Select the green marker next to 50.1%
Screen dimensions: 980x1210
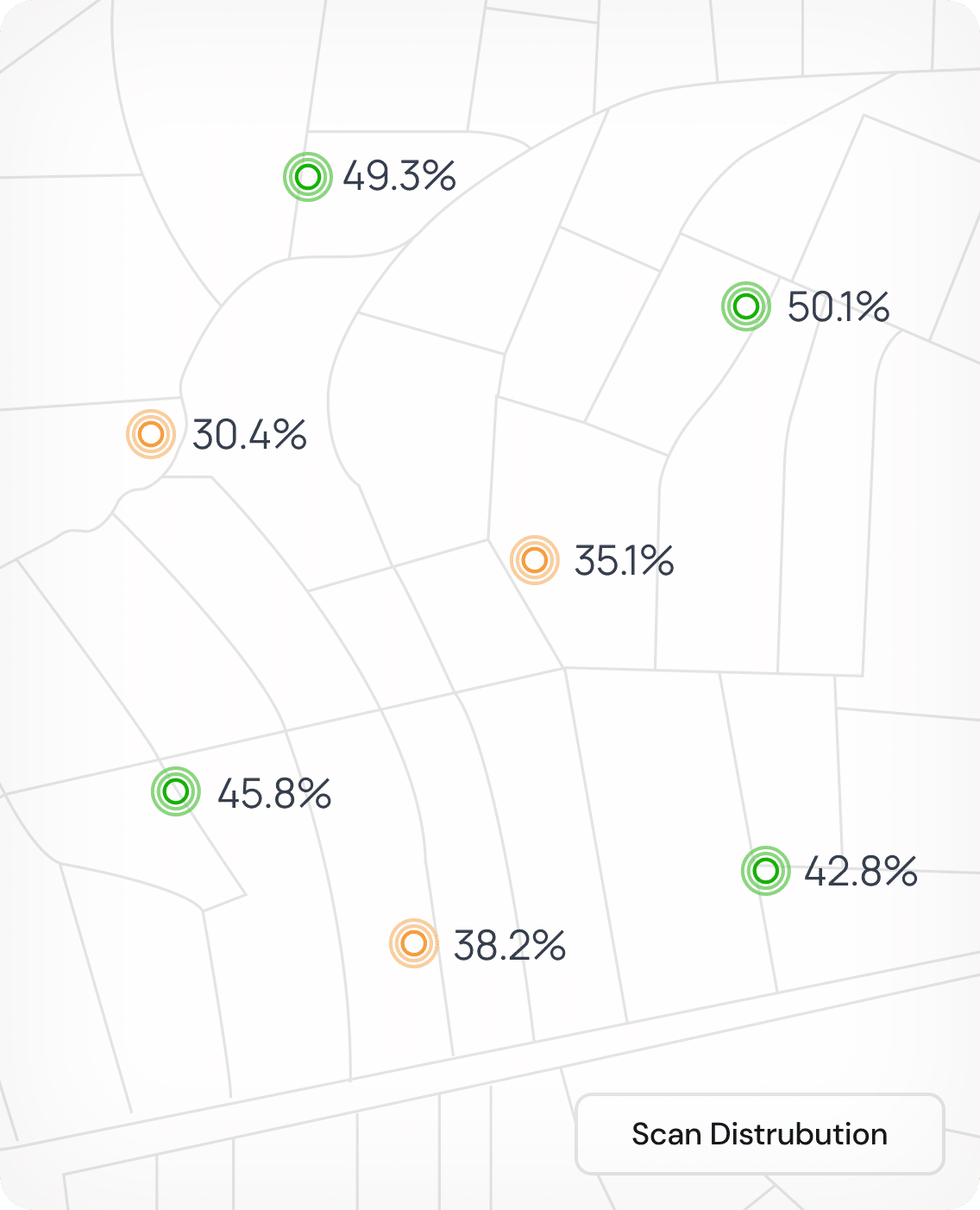tap(746, 306)
